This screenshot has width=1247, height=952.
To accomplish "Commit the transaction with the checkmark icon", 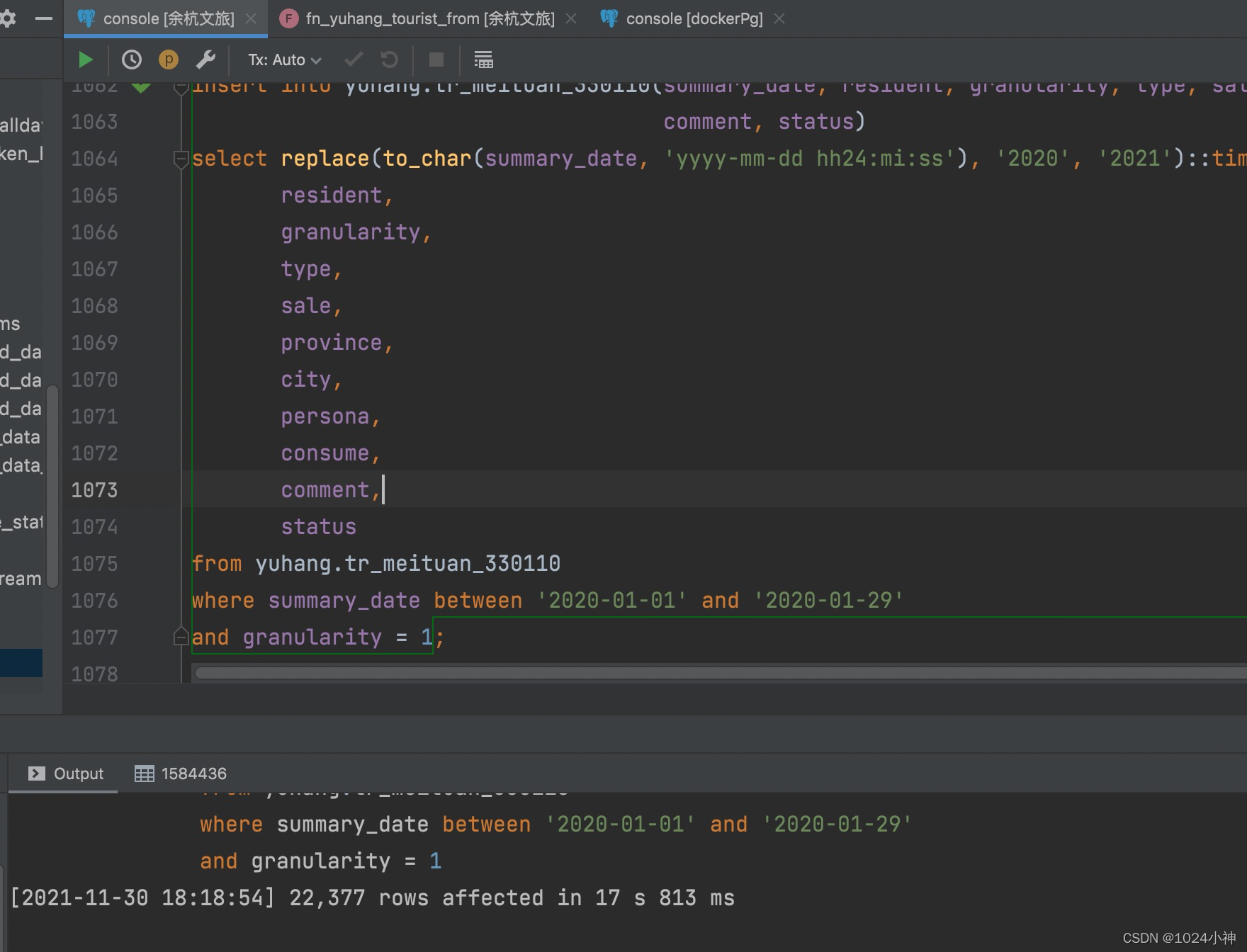I will (x=353, y=59).
